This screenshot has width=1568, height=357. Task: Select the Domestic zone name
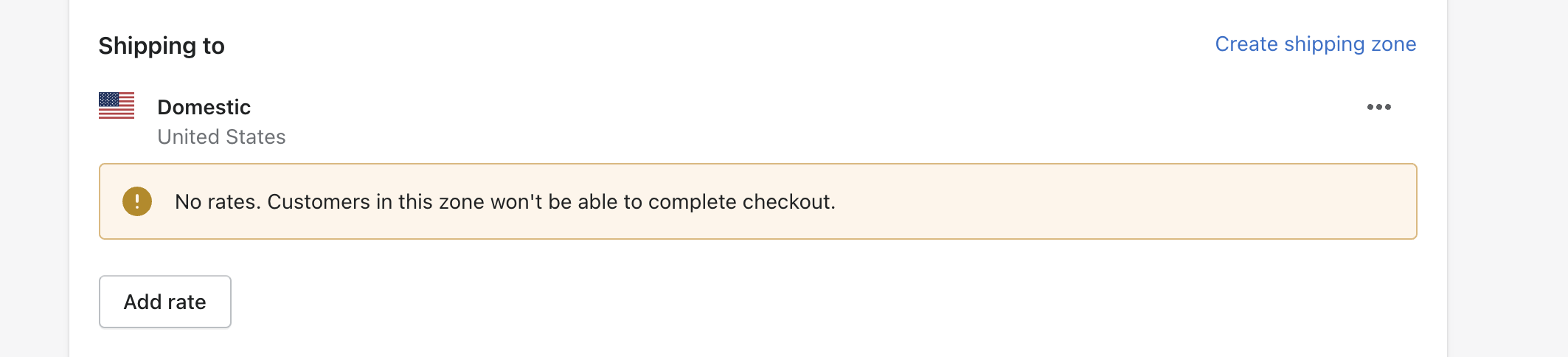pos(204,107)
